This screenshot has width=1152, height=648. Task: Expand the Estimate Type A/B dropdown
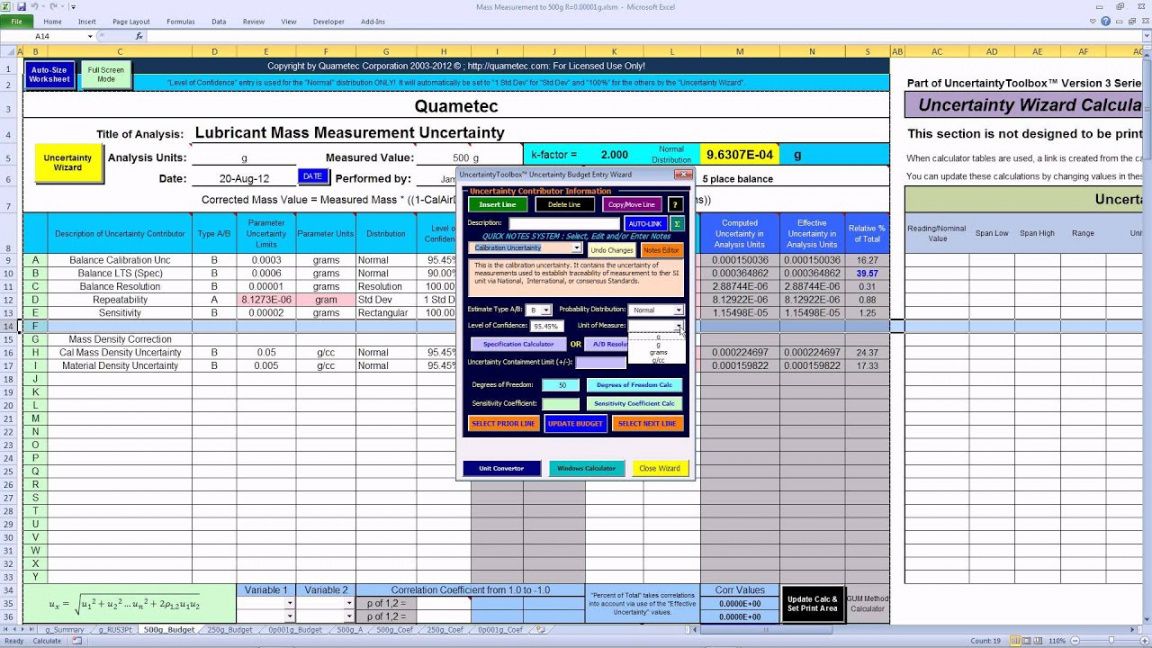click(546, 310)
